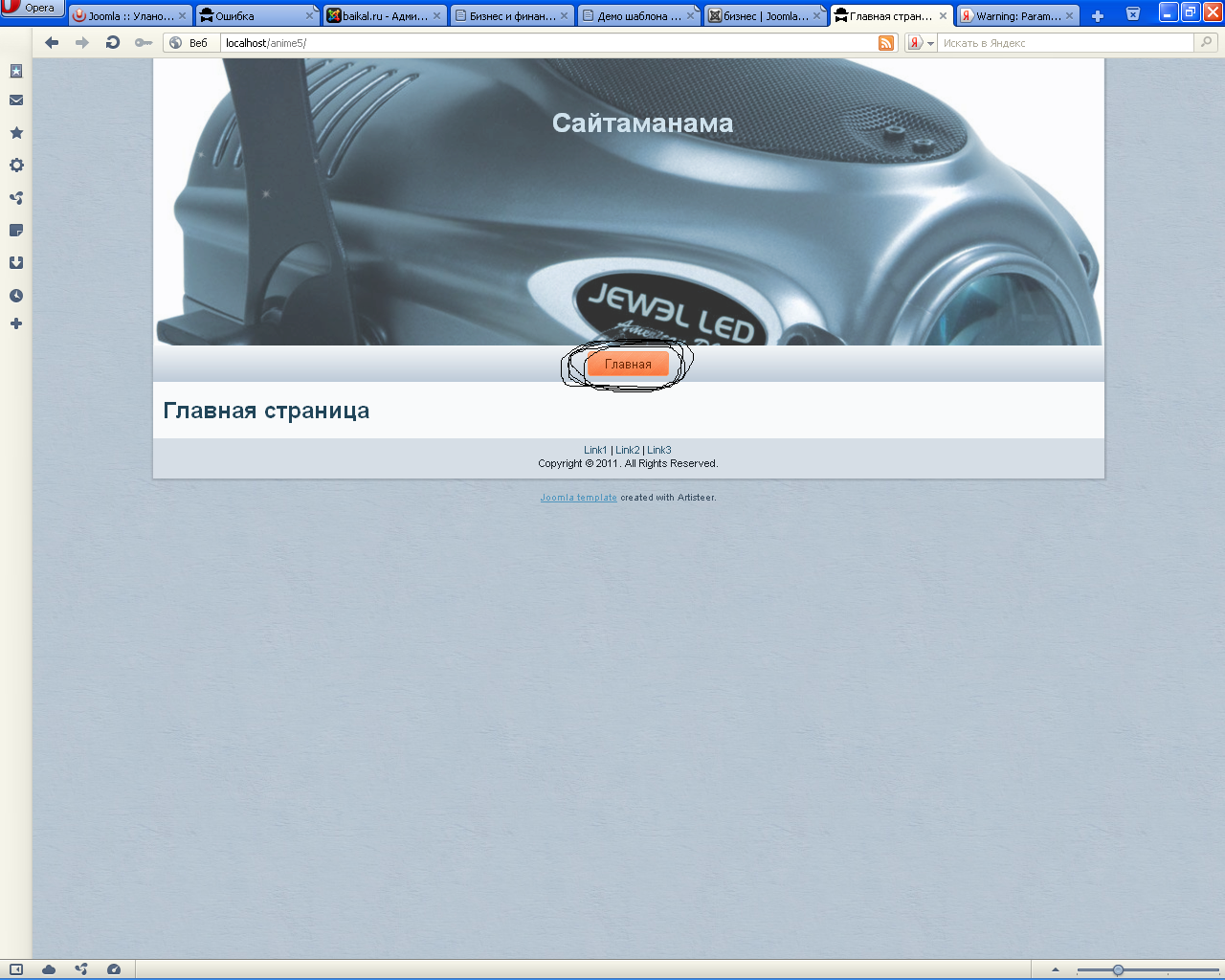Open the Mail panel in sidebar
The image size is (1225, 980).
(x=16, y=100)
